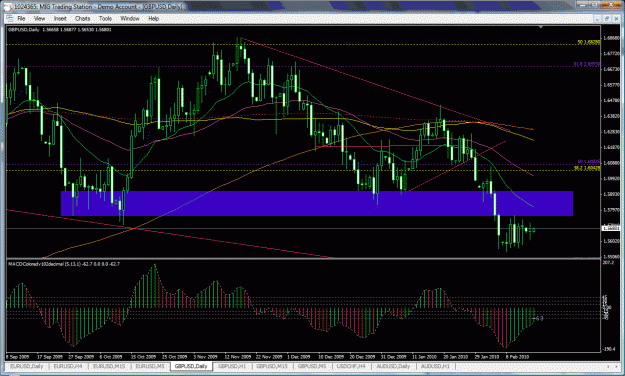Image resolution: width=625 pixels, height=376 pixels.
Task: Open the Help menu
Action: click(x=153, y=18)
